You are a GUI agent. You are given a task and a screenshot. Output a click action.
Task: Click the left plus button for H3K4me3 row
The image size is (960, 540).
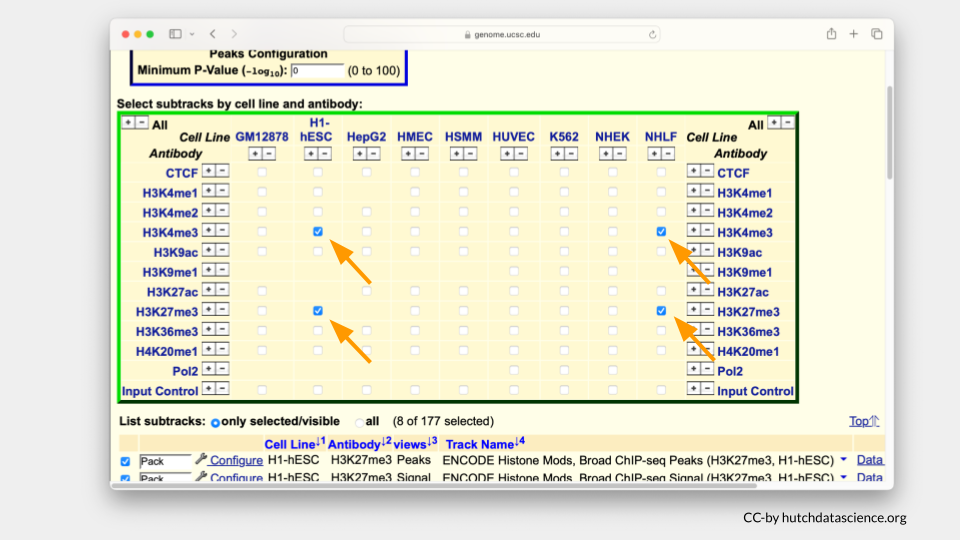(x=209, y=230)
